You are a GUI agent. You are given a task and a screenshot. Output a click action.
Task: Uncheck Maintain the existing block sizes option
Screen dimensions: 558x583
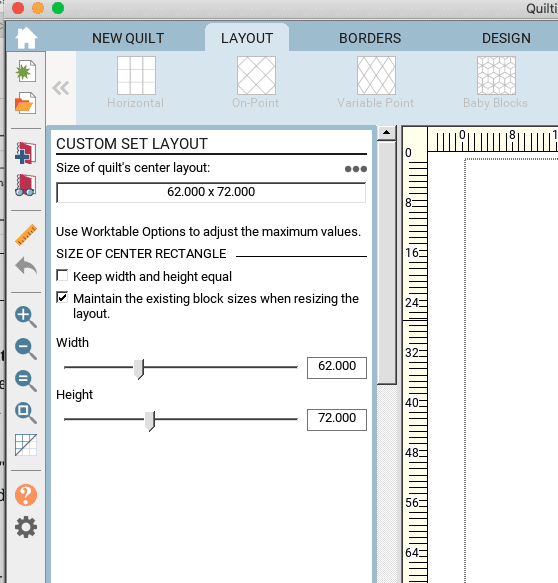(62, 297)
